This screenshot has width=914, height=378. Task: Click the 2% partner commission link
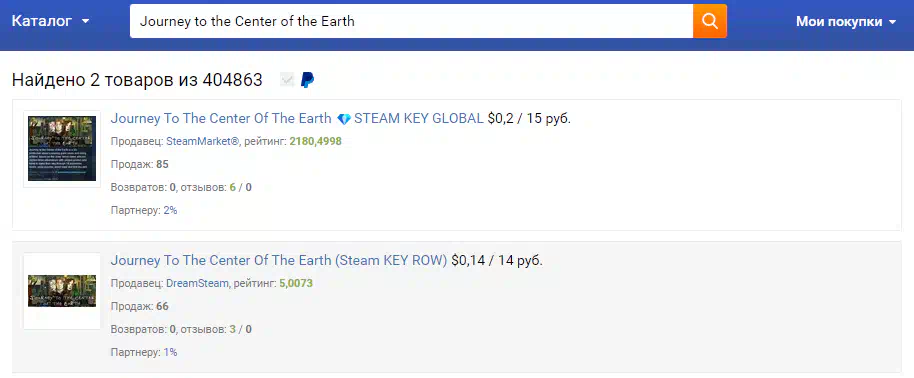(170, 211)
